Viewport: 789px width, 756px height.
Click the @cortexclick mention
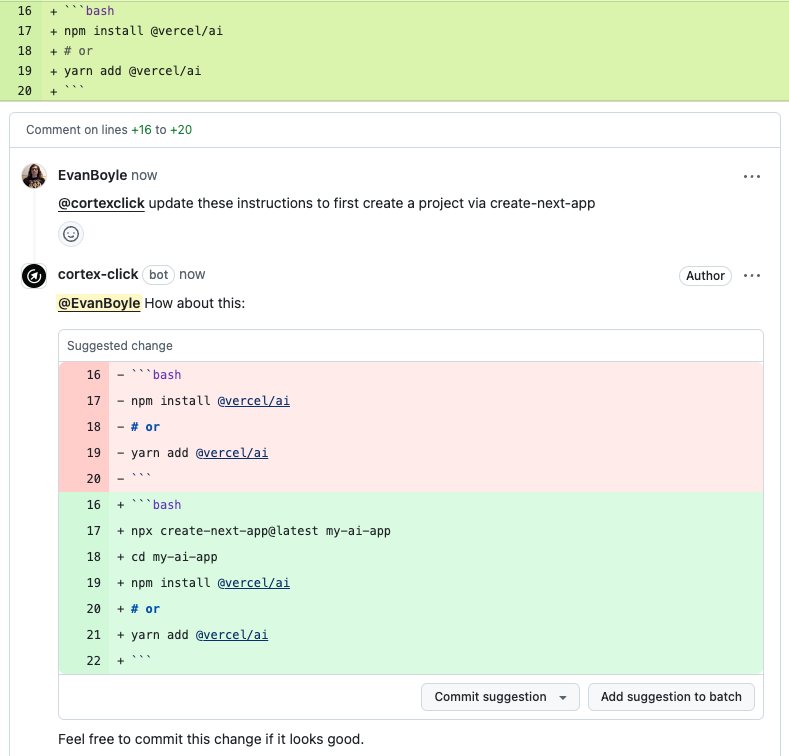(101, 203)
